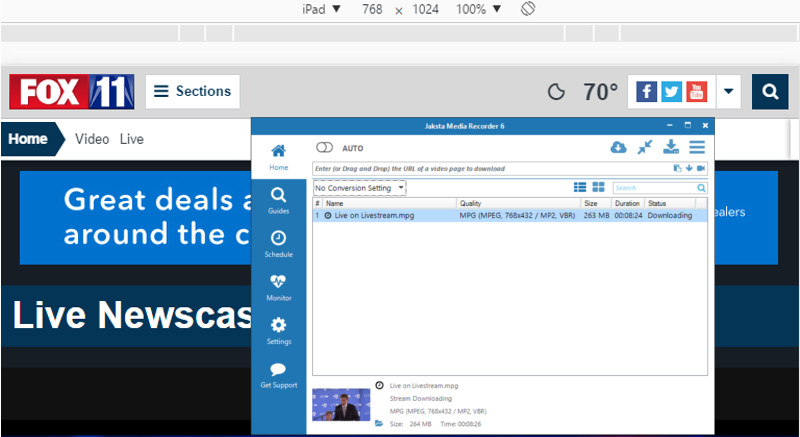Click the compact mode arrows icon
800x437 pixels.
click(x=645, y=147)
